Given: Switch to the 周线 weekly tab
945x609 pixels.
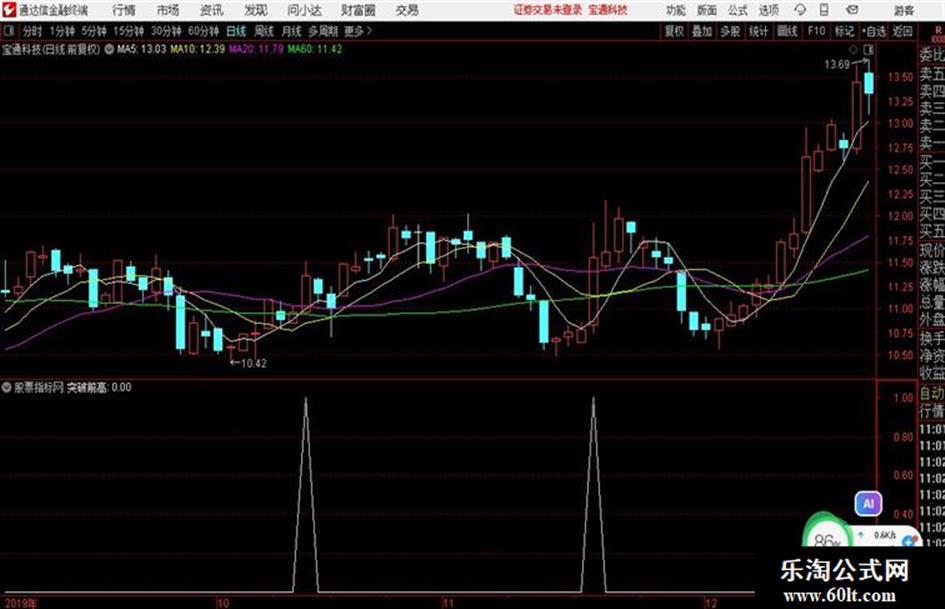Looking at the screenshot, I should [x=264, y=31].
